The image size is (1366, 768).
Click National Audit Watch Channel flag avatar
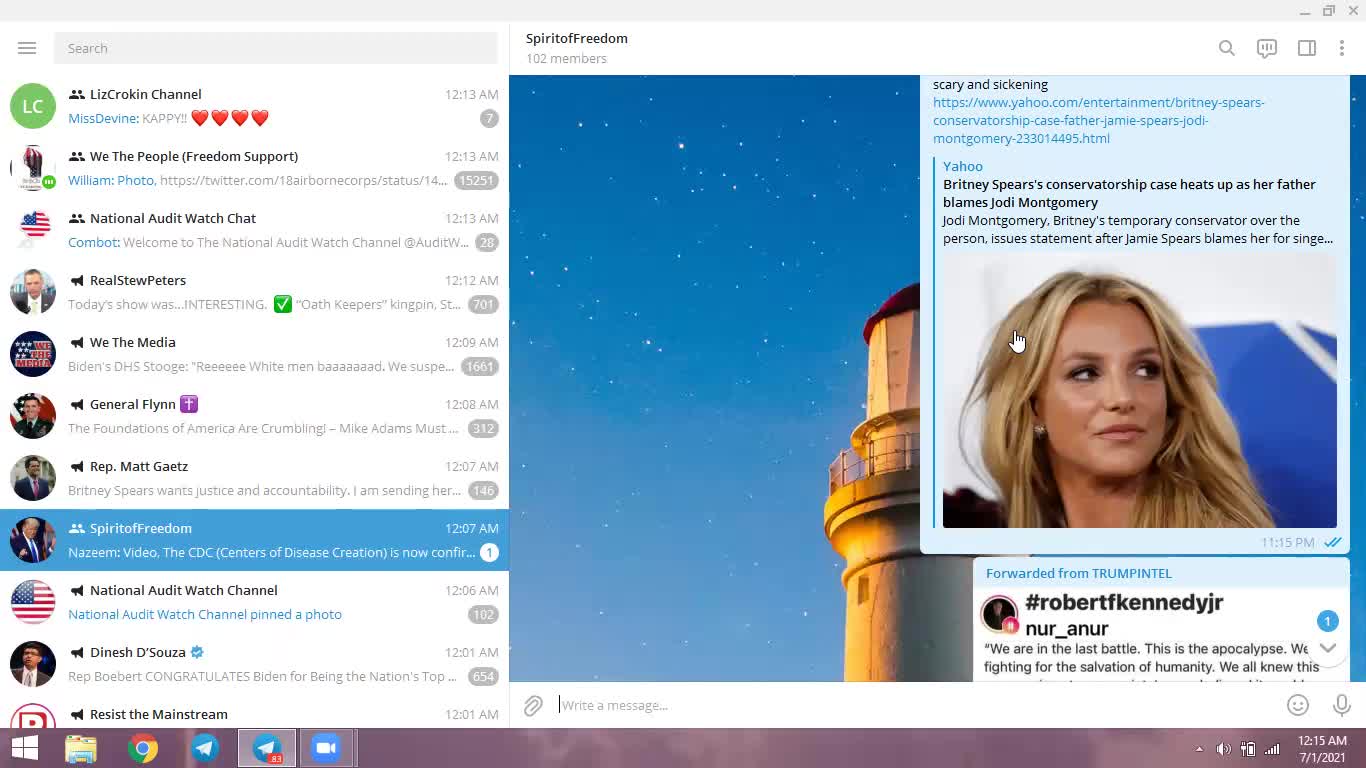coord(33,602)
